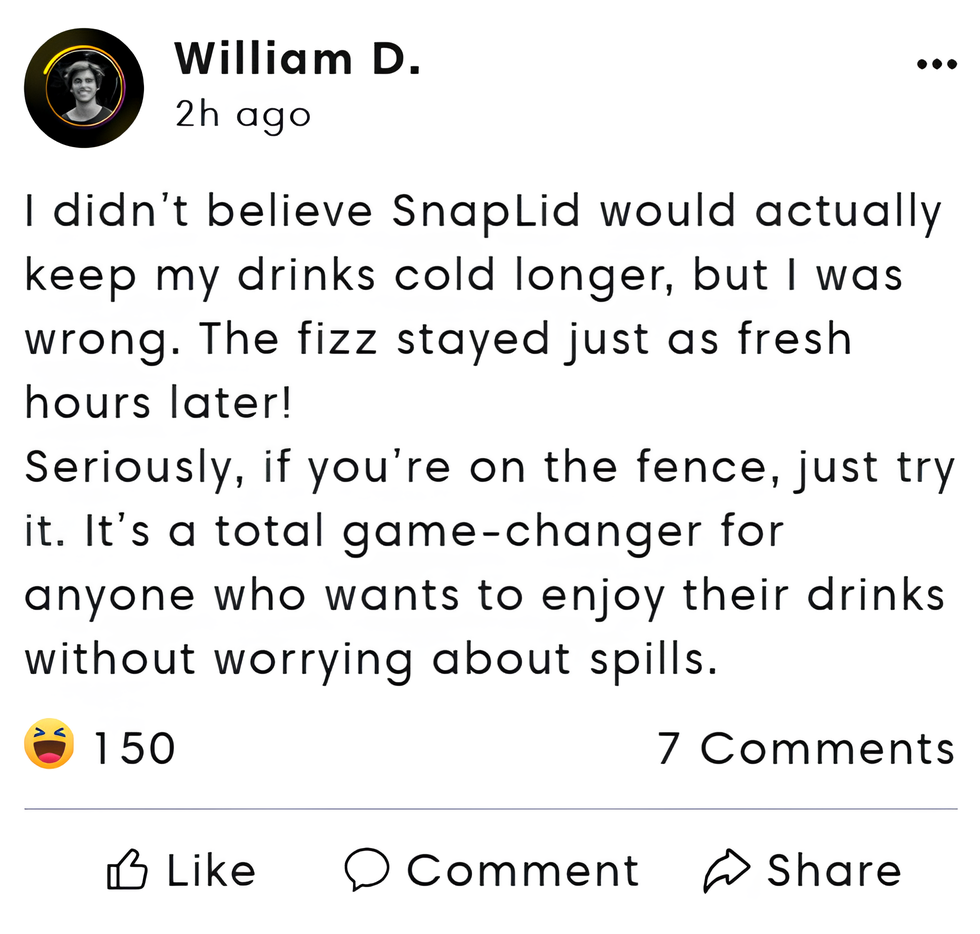980x934 pixels.
Task: Open William D. profile name link
Action: (297, 59)
